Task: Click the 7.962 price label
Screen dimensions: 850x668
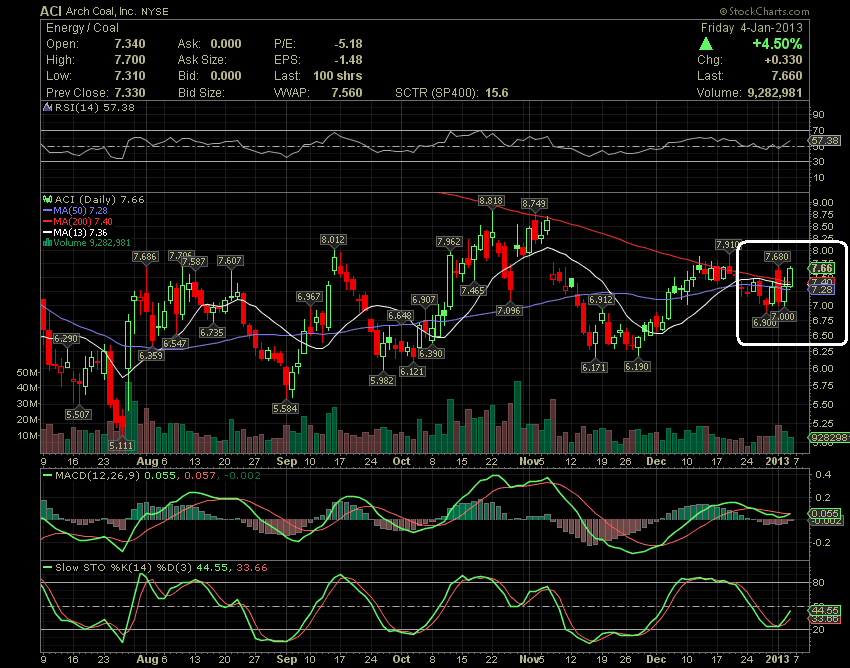Action: coord(449,242)
